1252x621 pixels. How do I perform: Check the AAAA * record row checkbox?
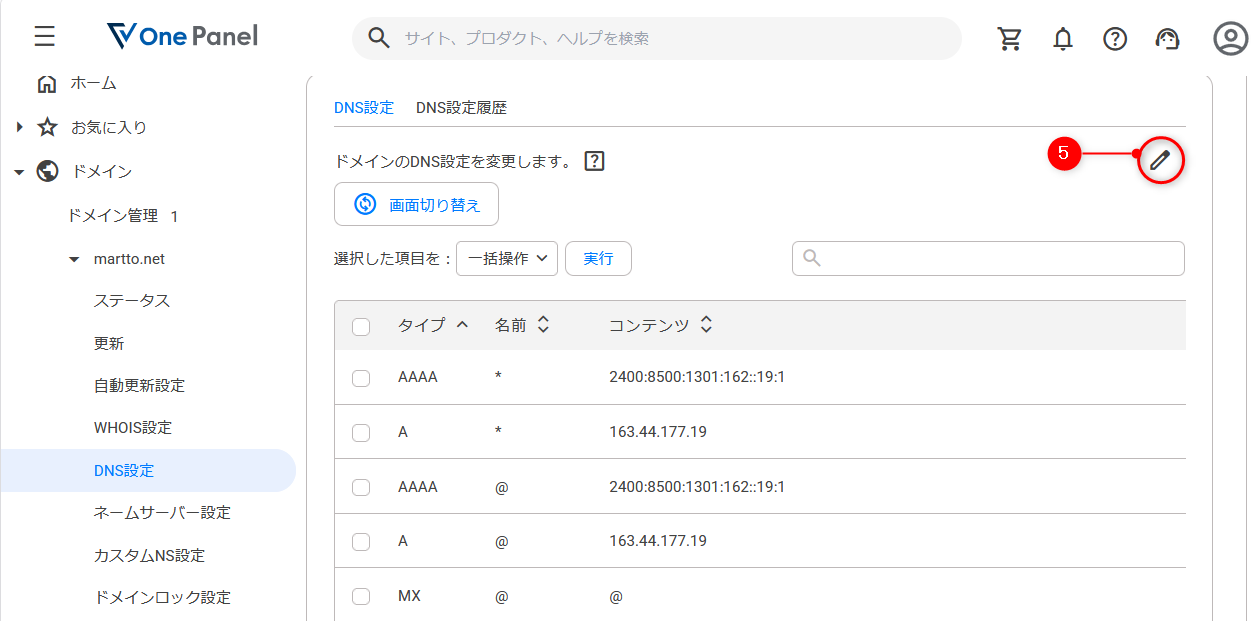point(361,378)
